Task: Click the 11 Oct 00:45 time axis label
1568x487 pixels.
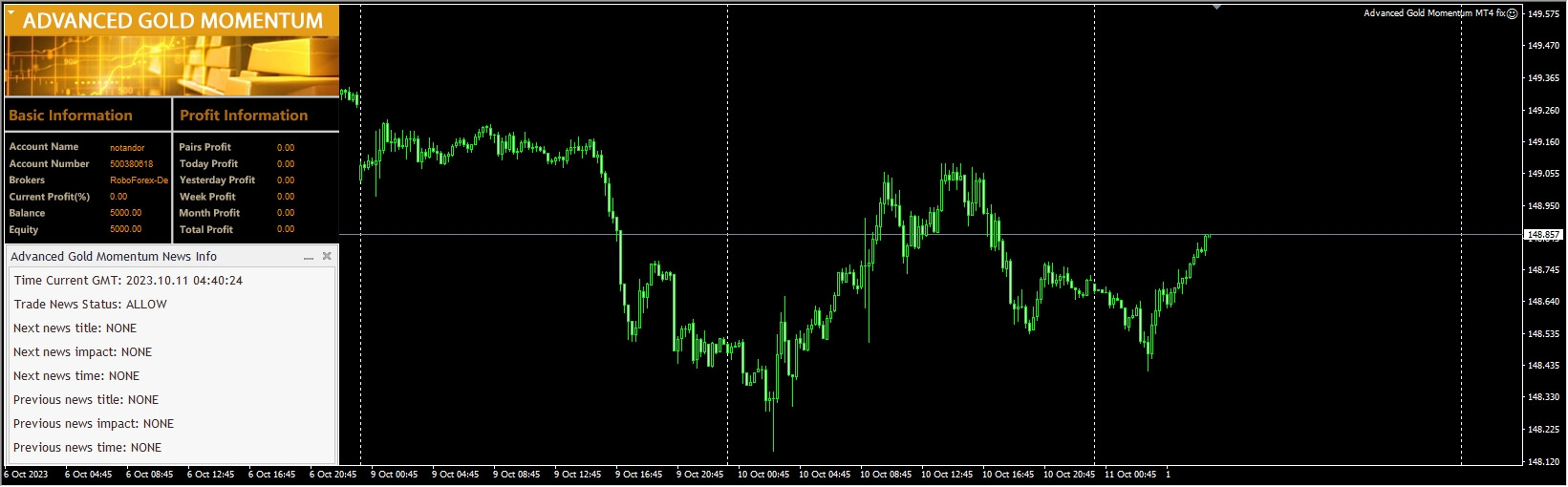Action: click(1130, 475)
